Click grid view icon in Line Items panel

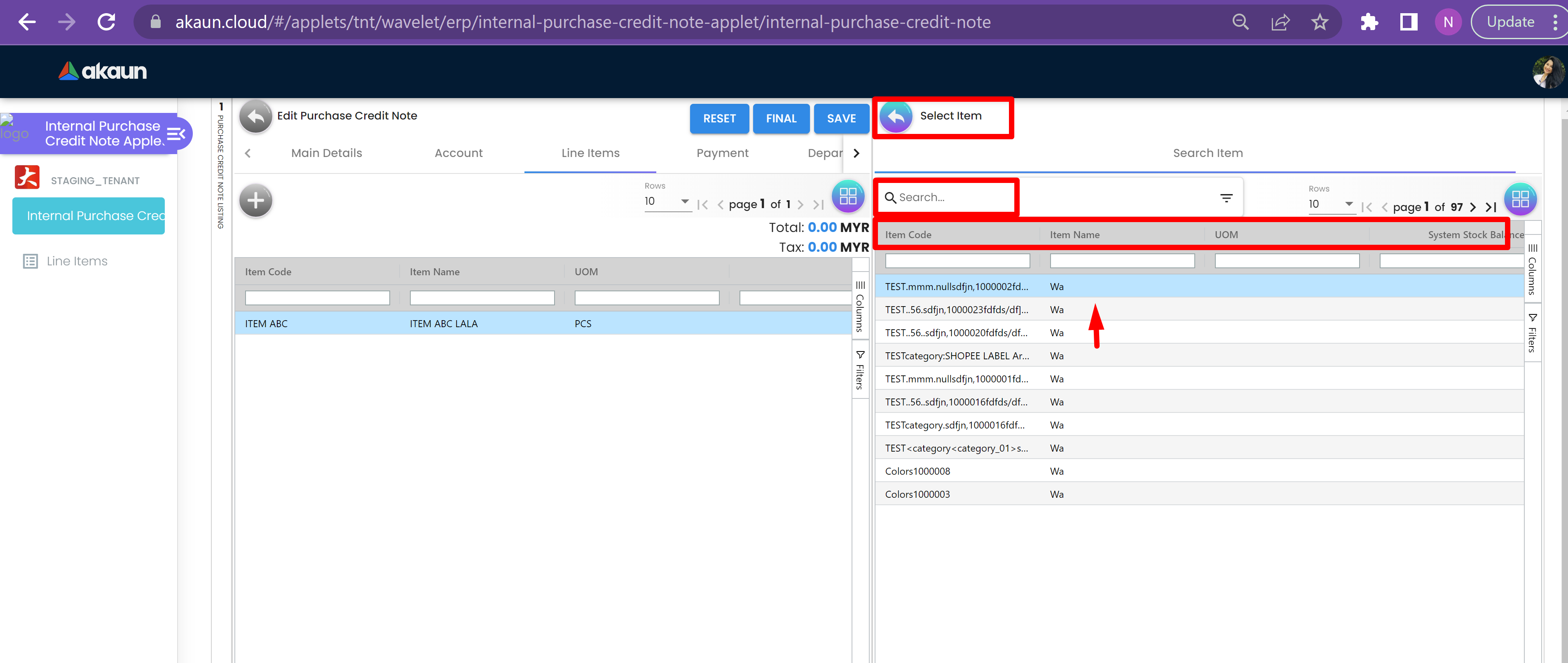(848, 196)
